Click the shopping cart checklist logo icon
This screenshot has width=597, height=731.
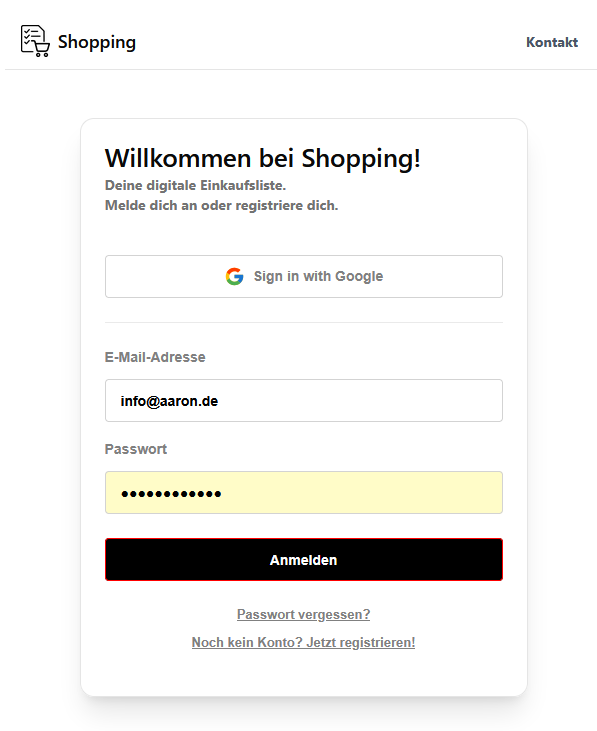[x=35, y=41]
